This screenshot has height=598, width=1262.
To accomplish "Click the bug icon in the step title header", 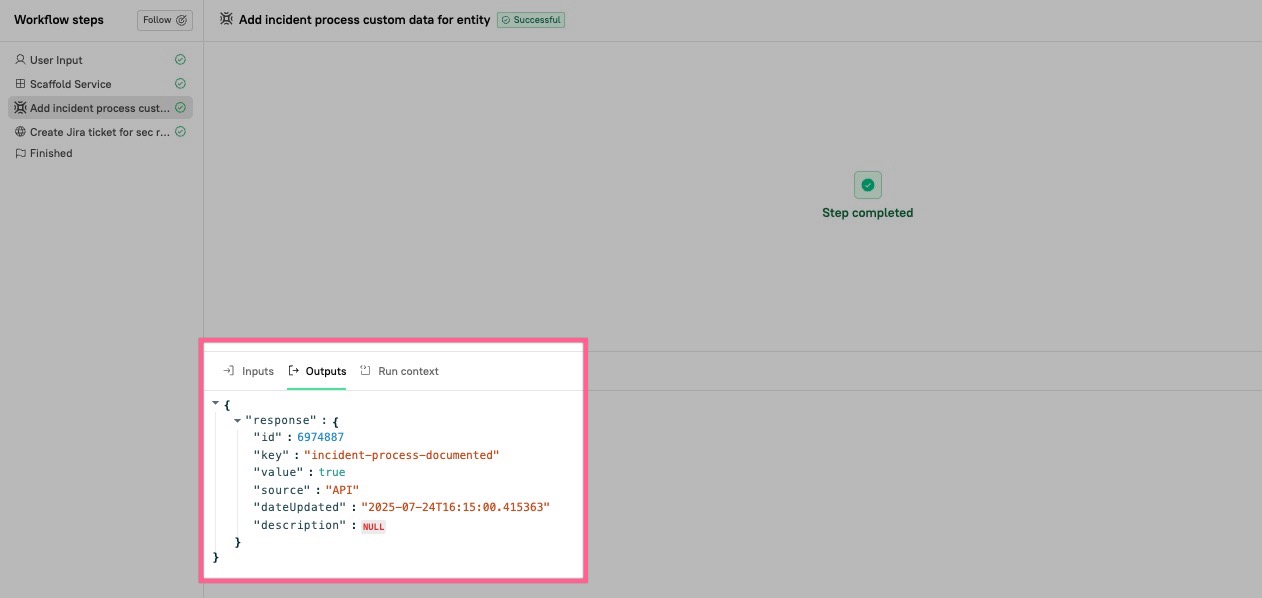I will coord(227,20).
